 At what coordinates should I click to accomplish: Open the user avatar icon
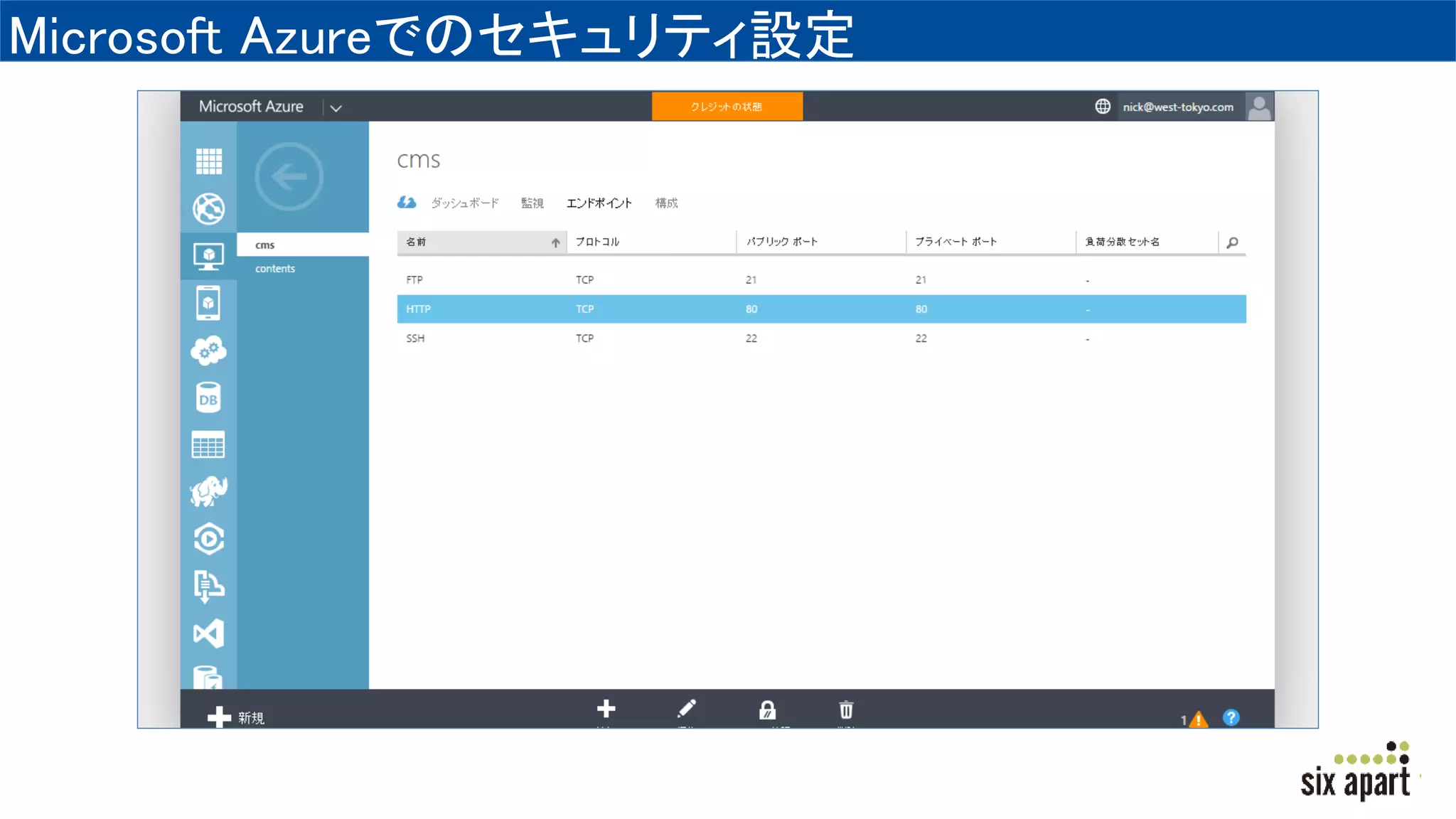1259,107
